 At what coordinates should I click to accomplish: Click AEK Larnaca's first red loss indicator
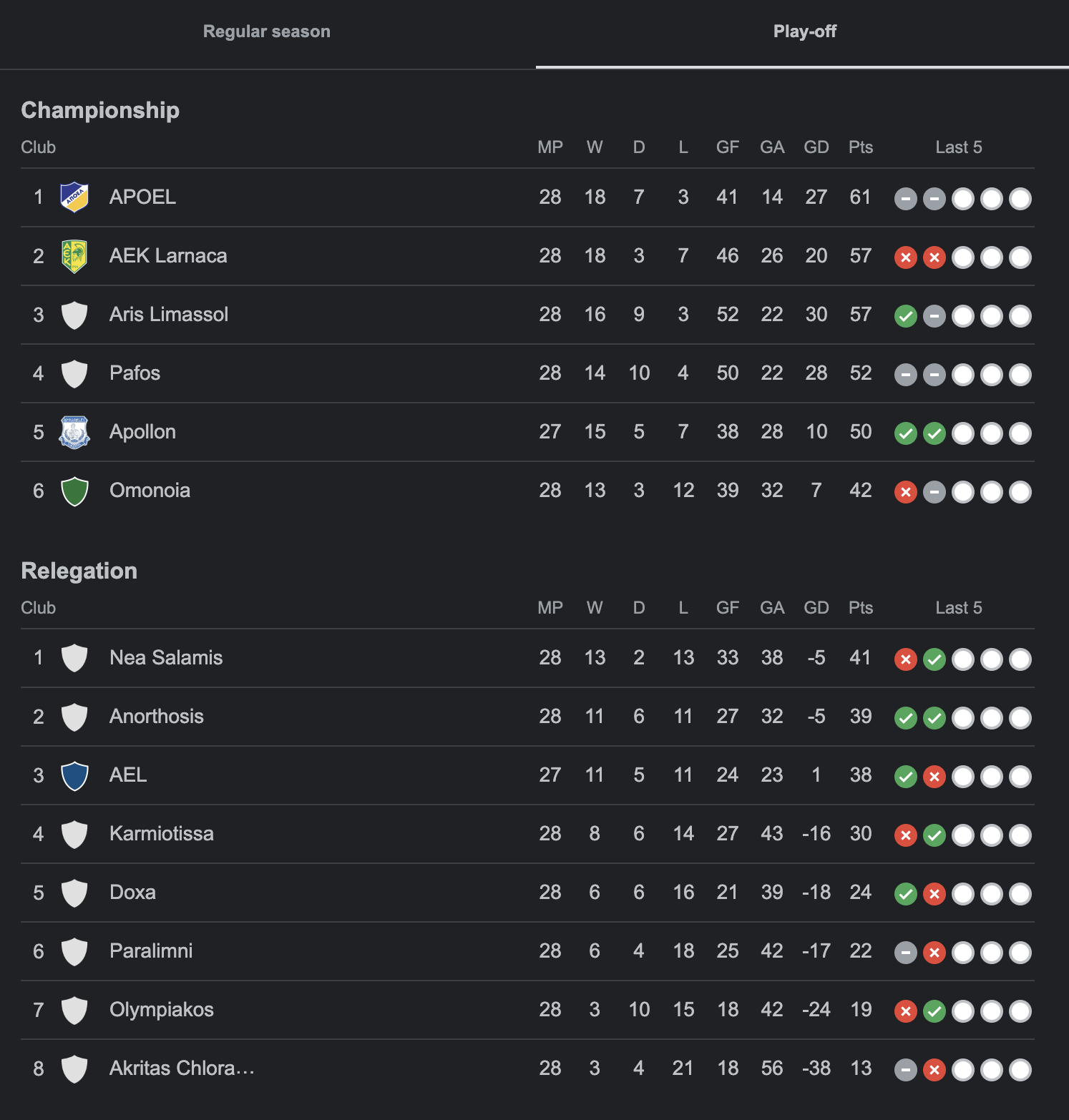[x=906, y=257]
